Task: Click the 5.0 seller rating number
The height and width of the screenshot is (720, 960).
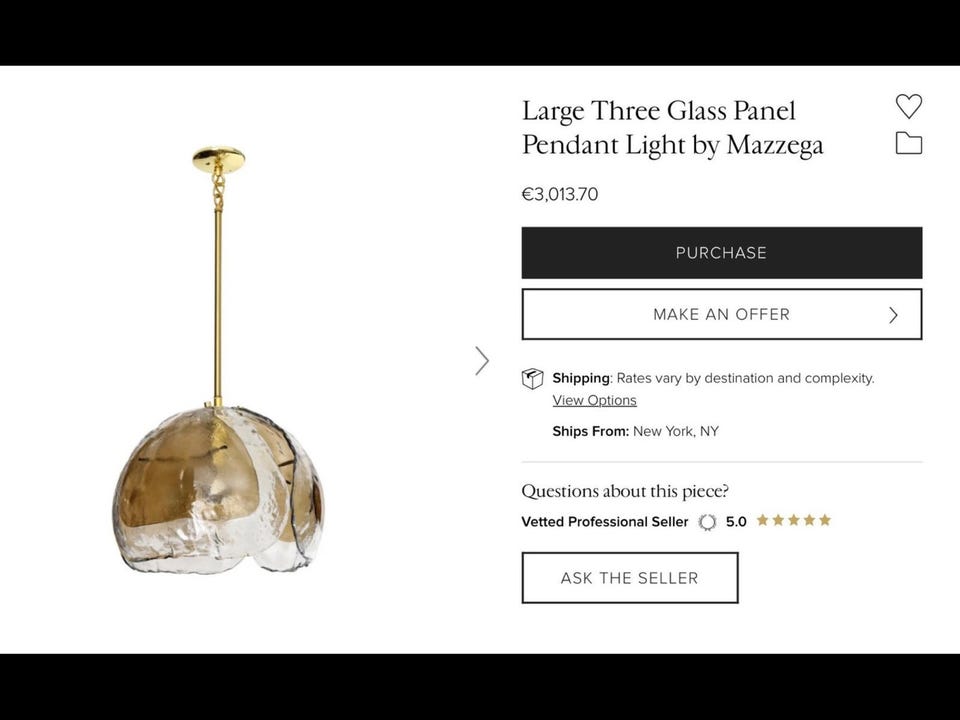Action: (x=736, y=522)
